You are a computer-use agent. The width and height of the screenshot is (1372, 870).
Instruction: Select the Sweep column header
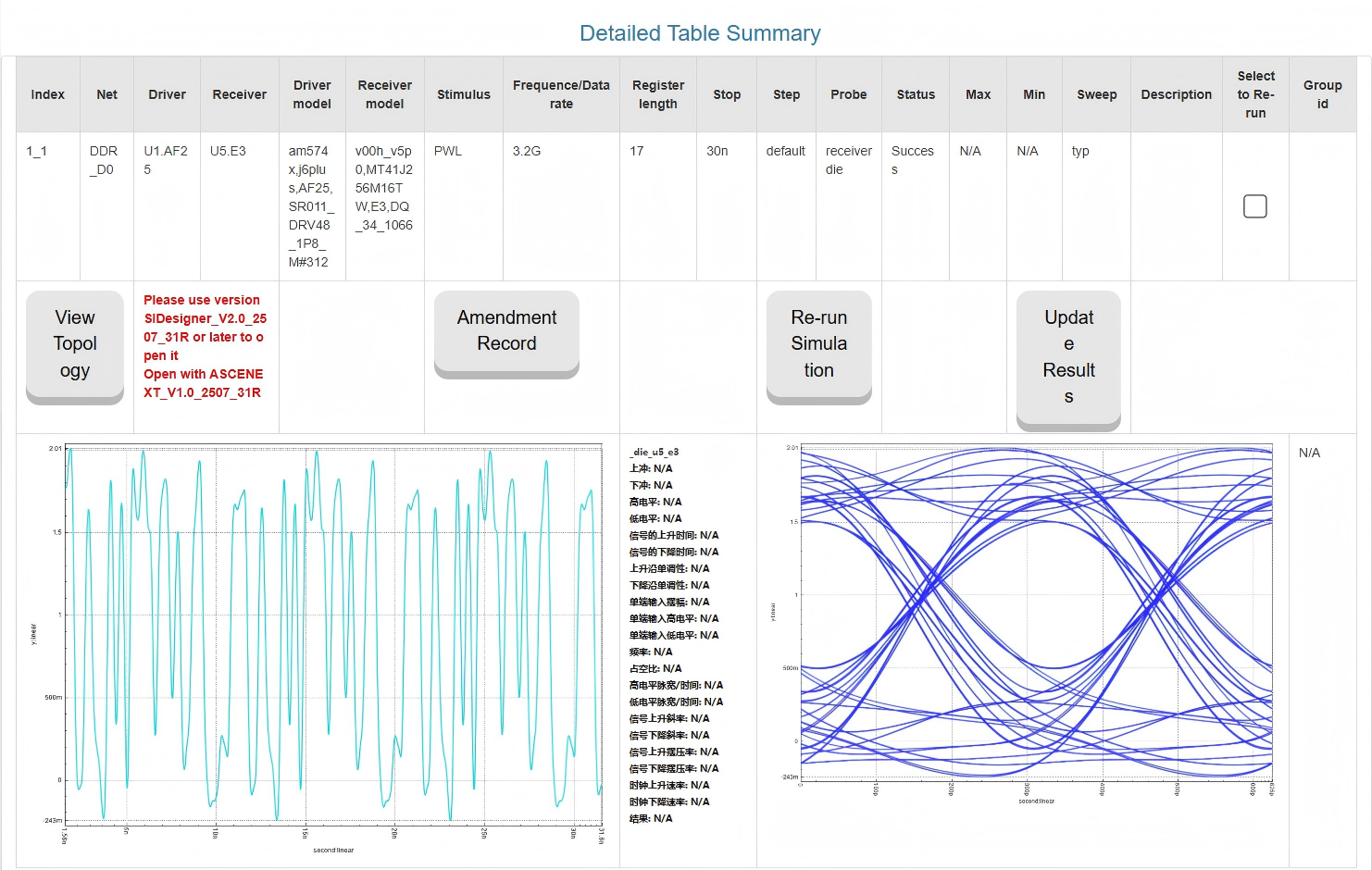coord(1096,94)
